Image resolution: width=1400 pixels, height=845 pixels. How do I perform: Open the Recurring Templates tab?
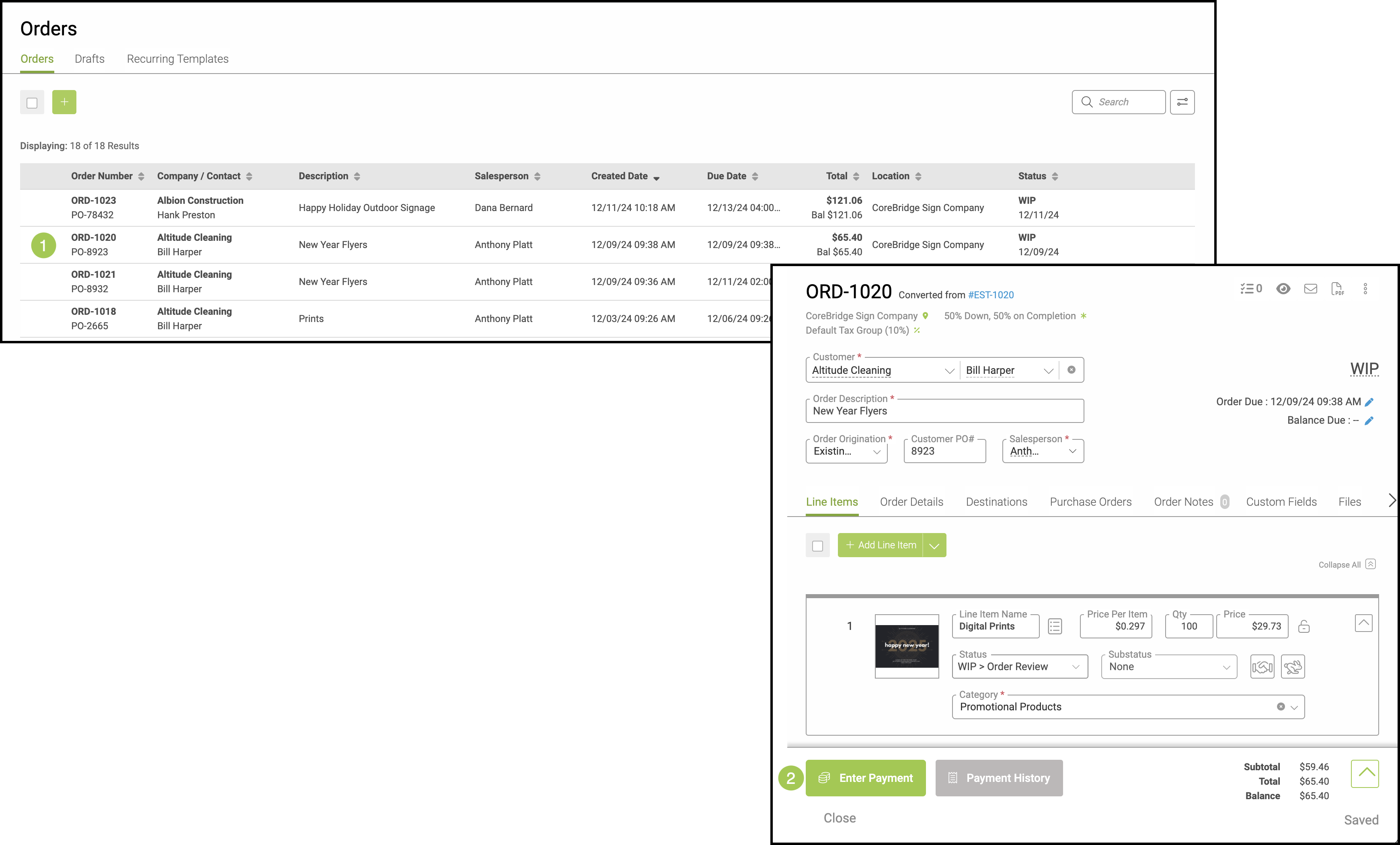tap(177, 59)
